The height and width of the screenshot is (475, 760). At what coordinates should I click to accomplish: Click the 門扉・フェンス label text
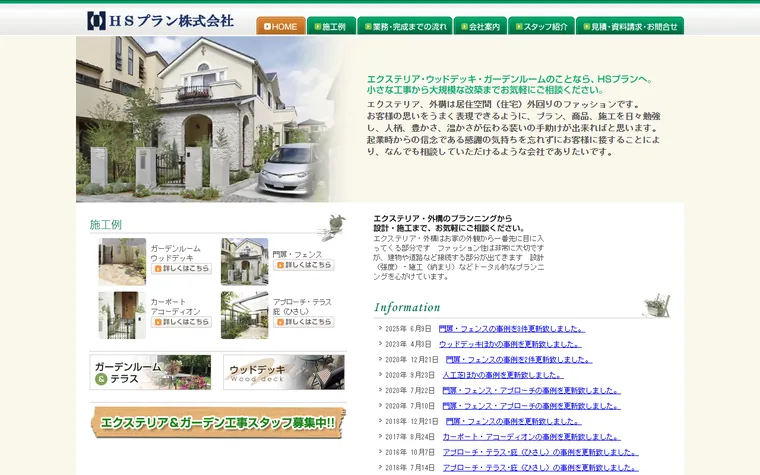coord(297,254)
